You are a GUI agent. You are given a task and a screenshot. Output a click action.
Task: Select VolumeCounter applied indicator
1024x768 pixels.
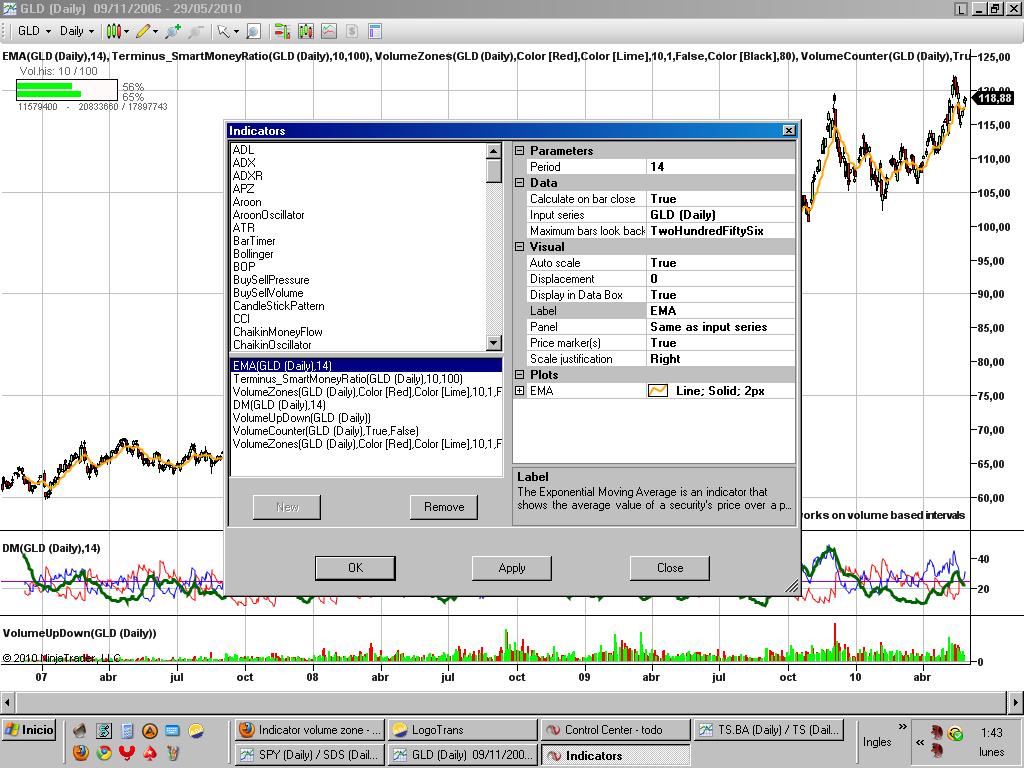(326, 431)
